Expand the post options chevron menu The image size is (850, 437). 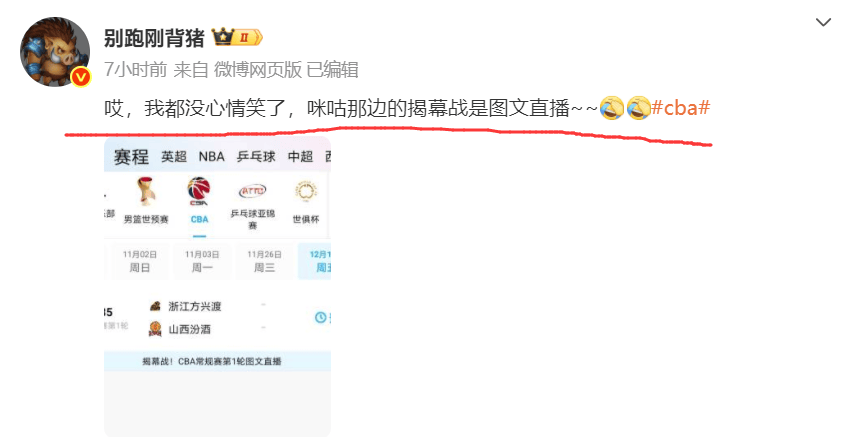pos(823,22)
